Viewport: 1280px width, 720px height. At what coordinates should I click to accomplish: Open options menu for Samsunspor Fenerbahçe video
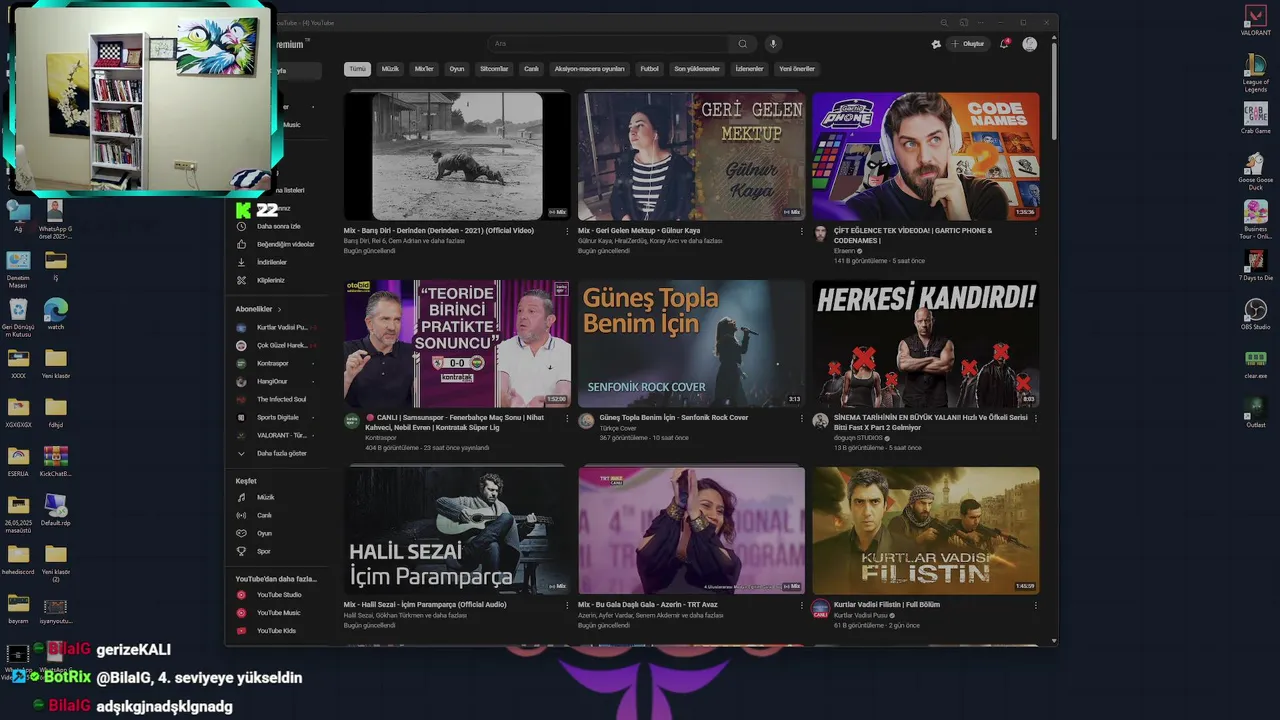[567, 418]
